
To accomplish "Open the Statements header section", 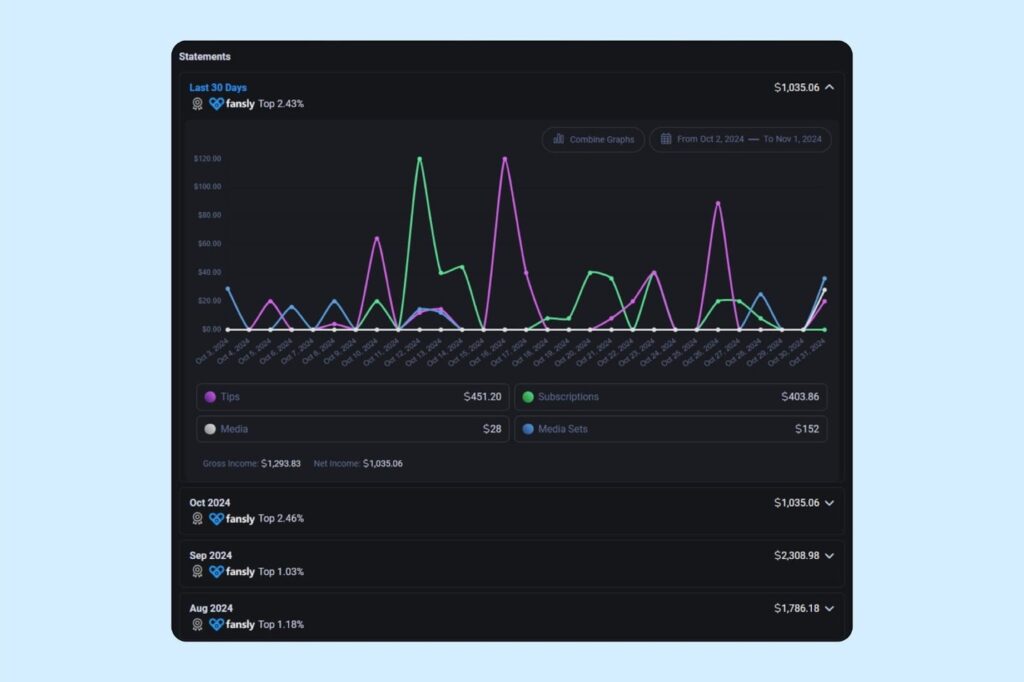I will (x=204, y=57).
